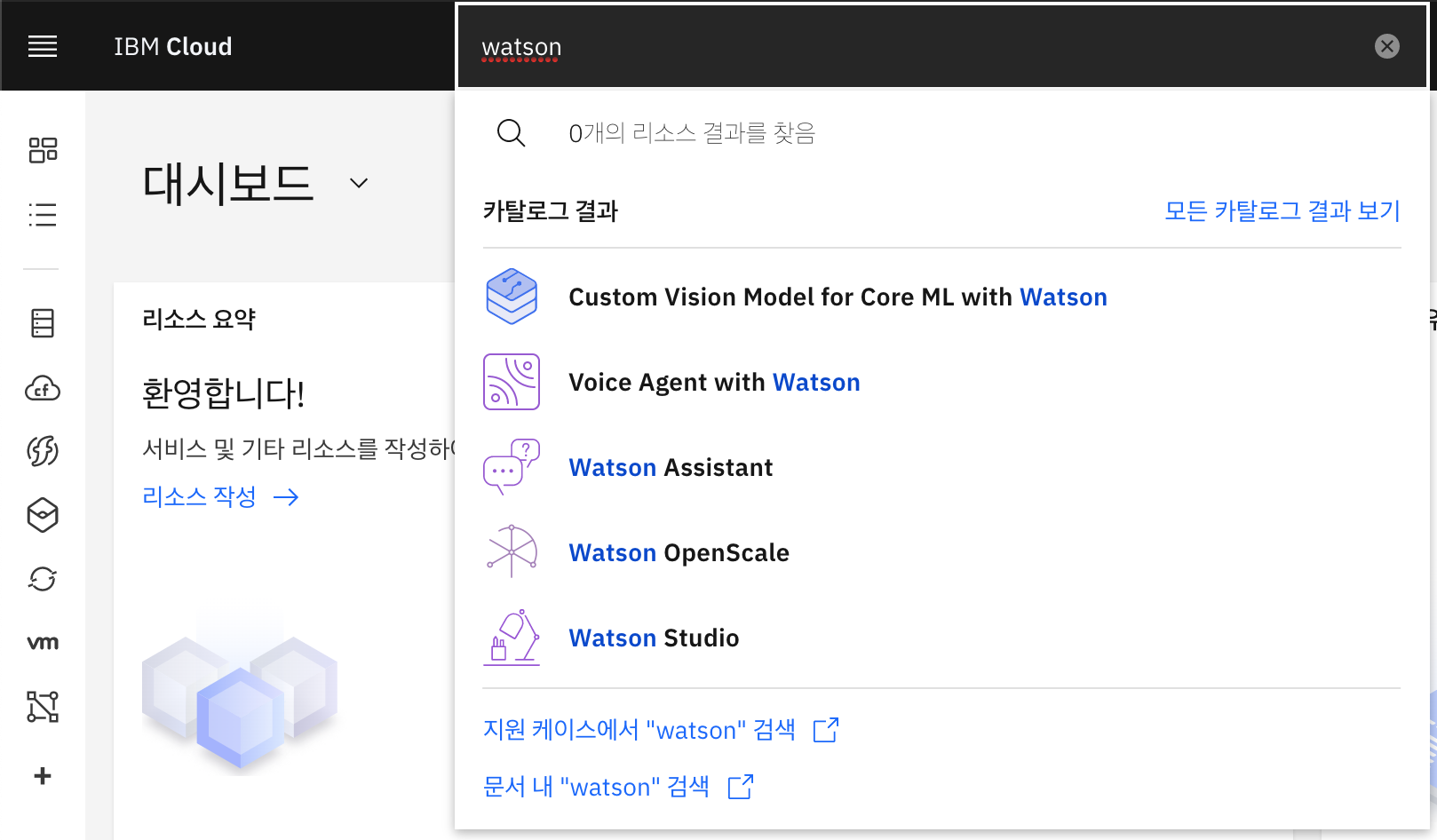Click the 리소스 작성 link

[x=199, y=496]
